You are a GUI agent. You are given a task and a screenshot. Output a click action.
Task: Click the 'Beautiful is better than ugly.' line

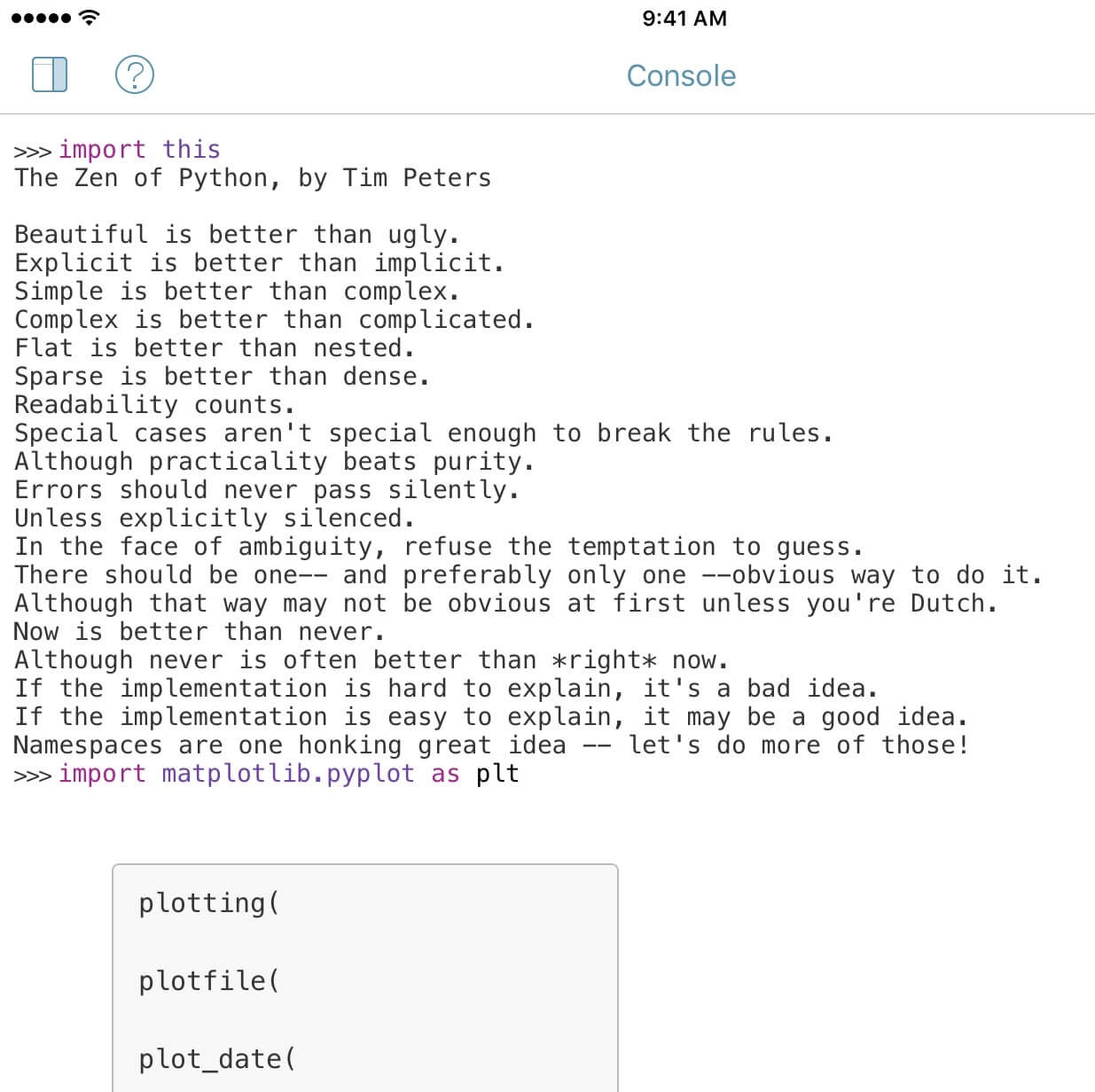[x=237, y=235]
